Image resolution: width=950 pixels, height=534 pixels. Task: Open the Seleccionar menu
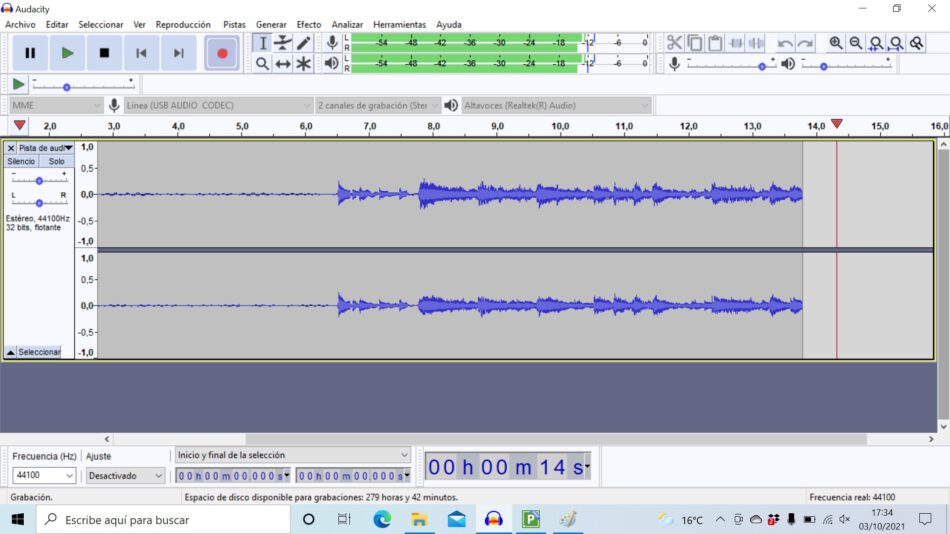(x=101, y=24)
